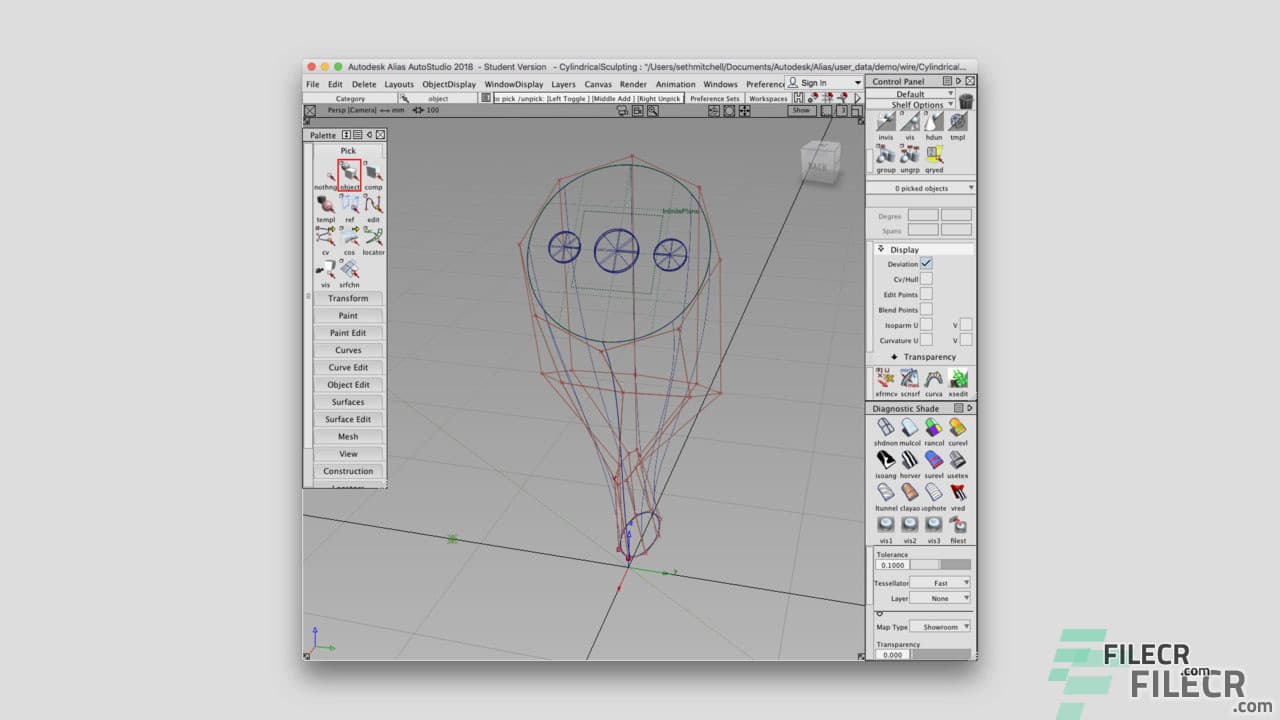The image size is (1280, 720).
Task: Click the group icon in Control Panel
Action: tap(885, 155)
